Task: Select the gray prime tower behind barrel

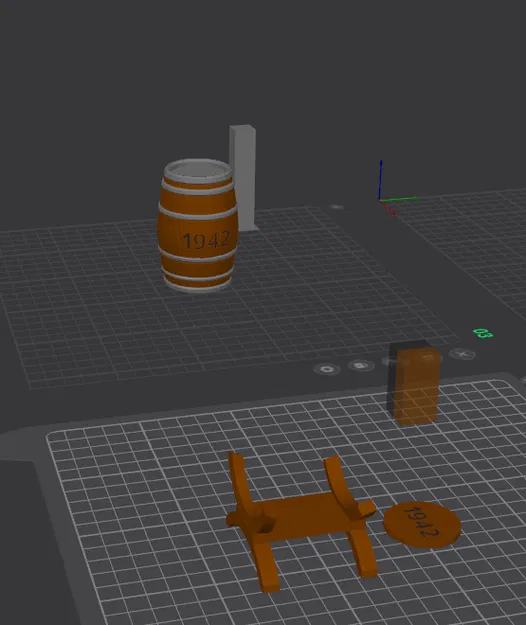Action: pyautogui.click(x=243, y=177)
